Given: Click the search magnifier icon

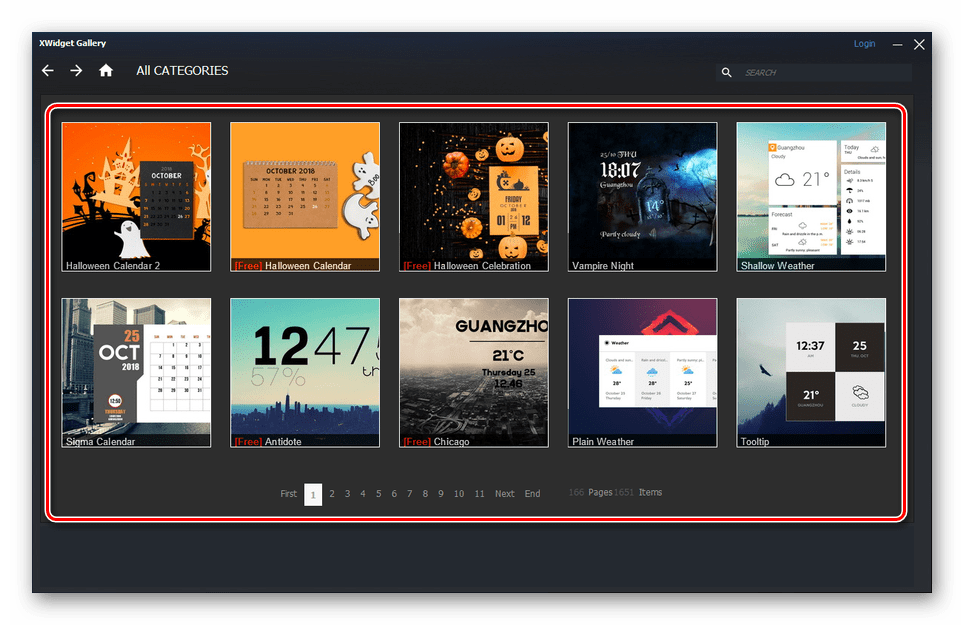Looking at the screenshot, I should coord(727,73).
